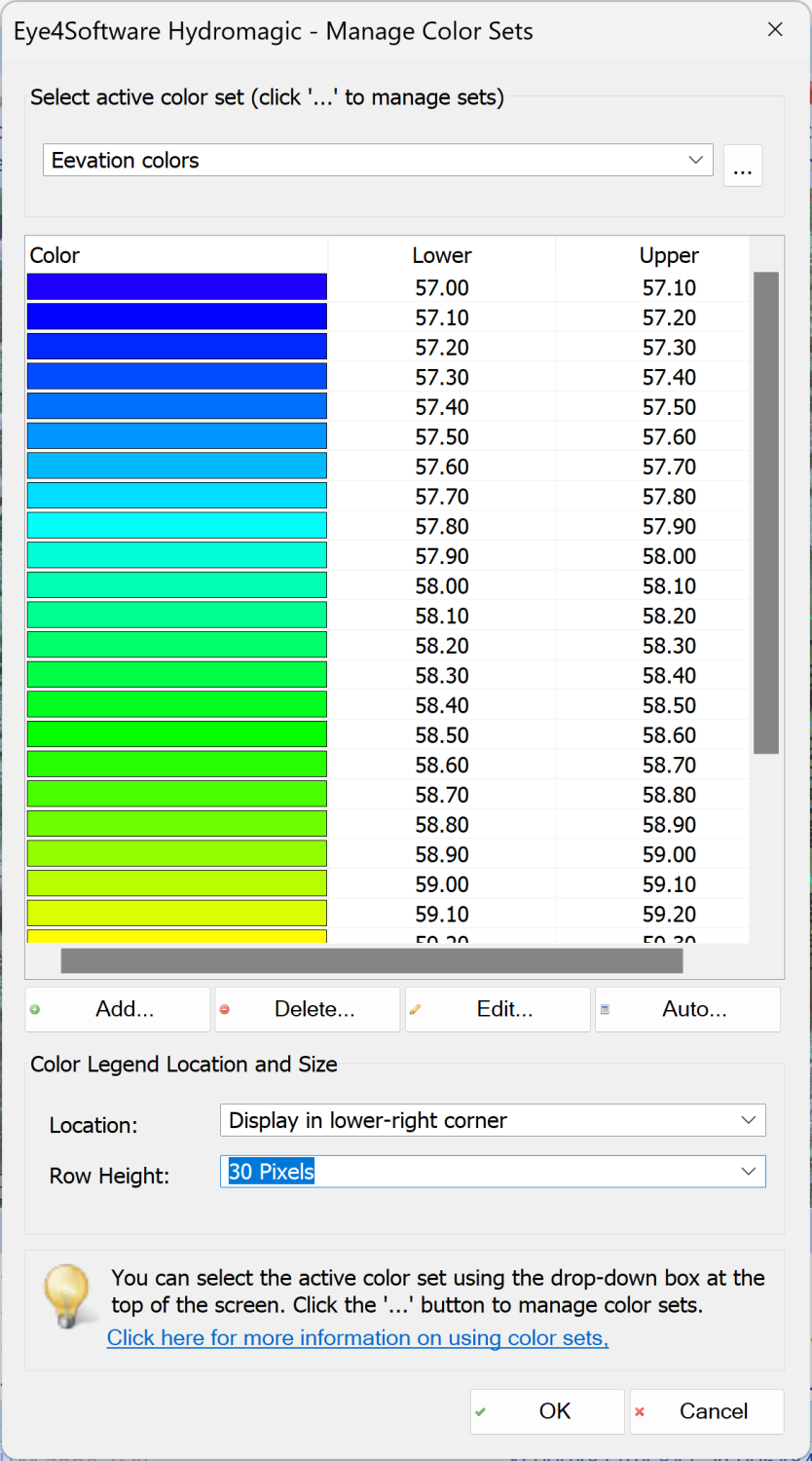Click the Add... button
Screen dimensions: 812x1461
[x=118, y=1009]
